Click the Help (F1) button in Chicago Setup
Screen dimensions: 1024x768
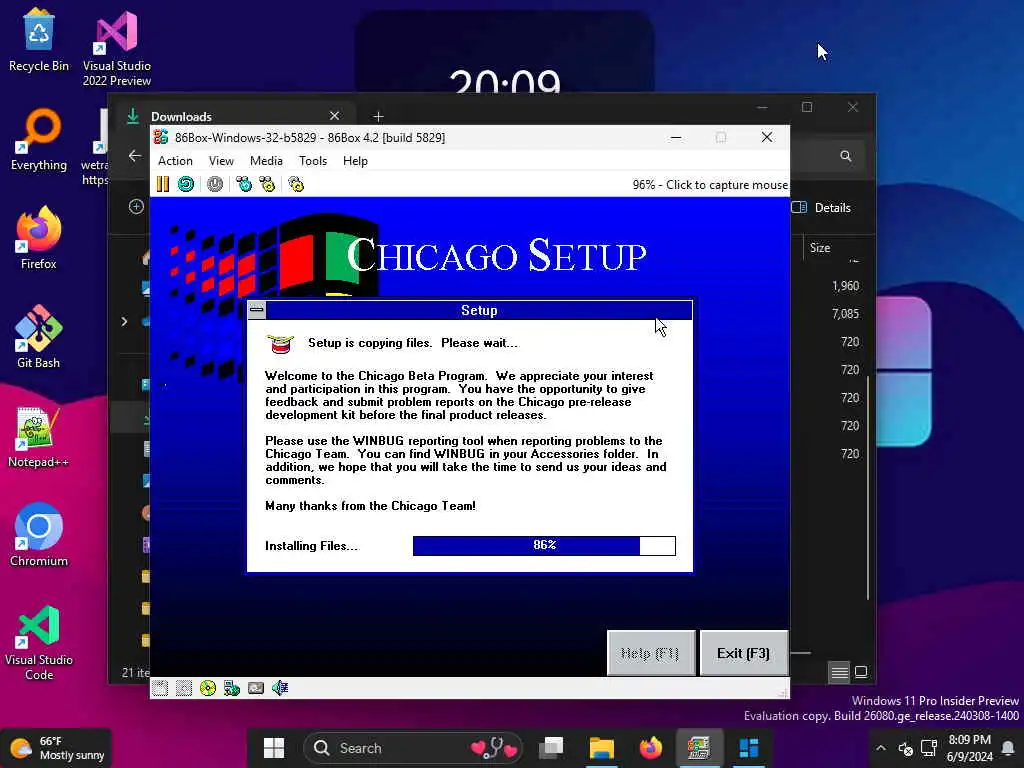650,653
